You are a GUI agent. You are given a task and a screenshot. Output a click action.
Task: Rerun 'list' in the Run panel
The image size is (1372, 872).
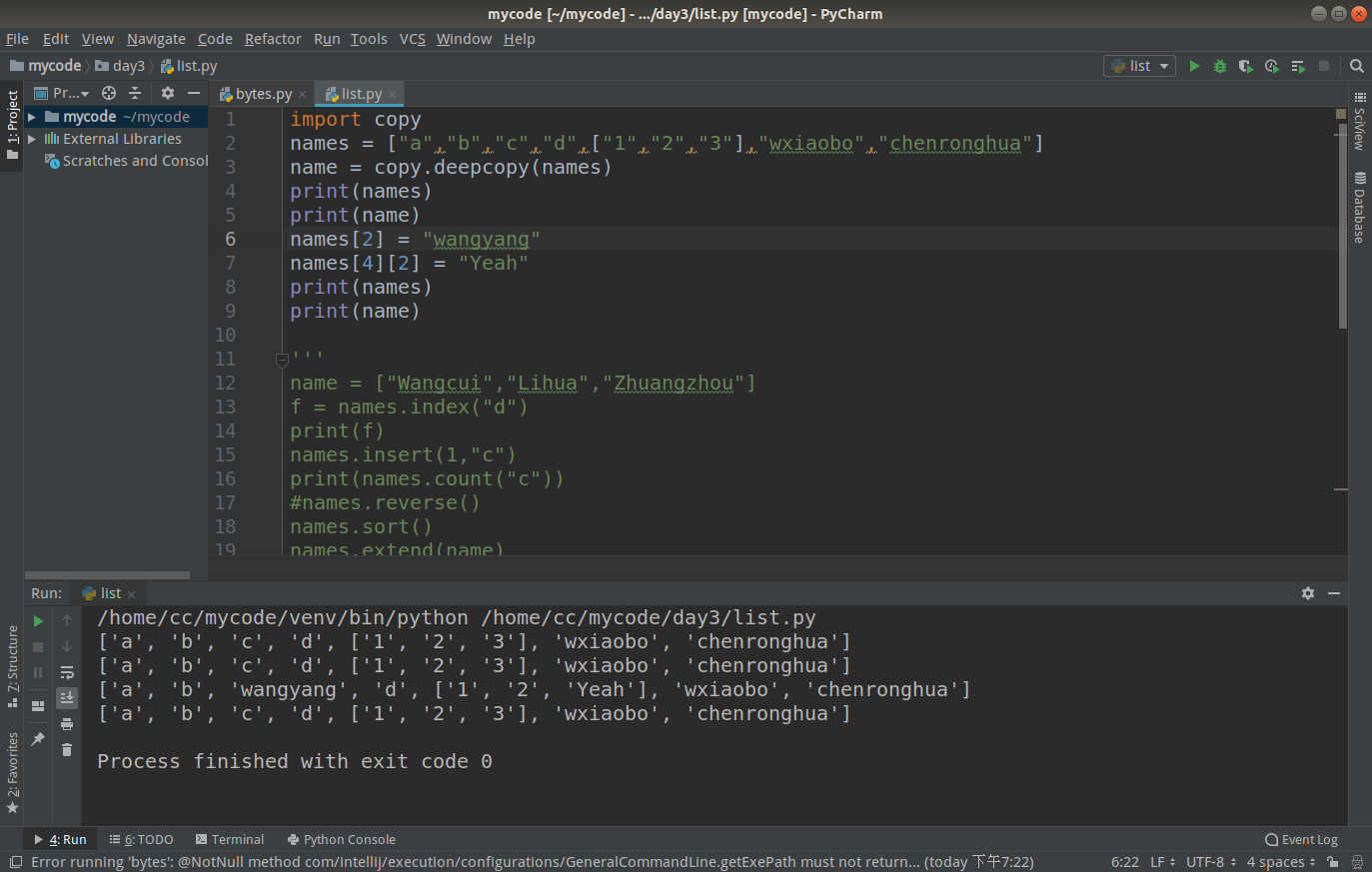[38, 621]
